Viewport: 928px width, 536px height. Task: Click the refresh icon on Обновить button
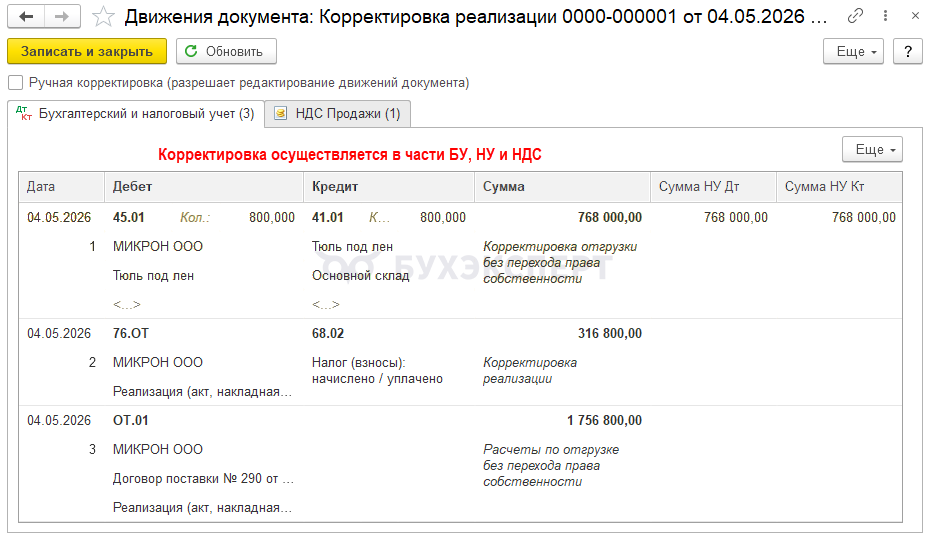[x=191, y=52]
